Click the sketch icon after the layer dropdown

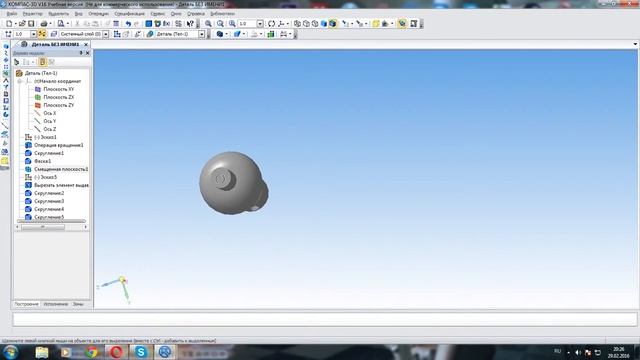[x=117, y=34]
